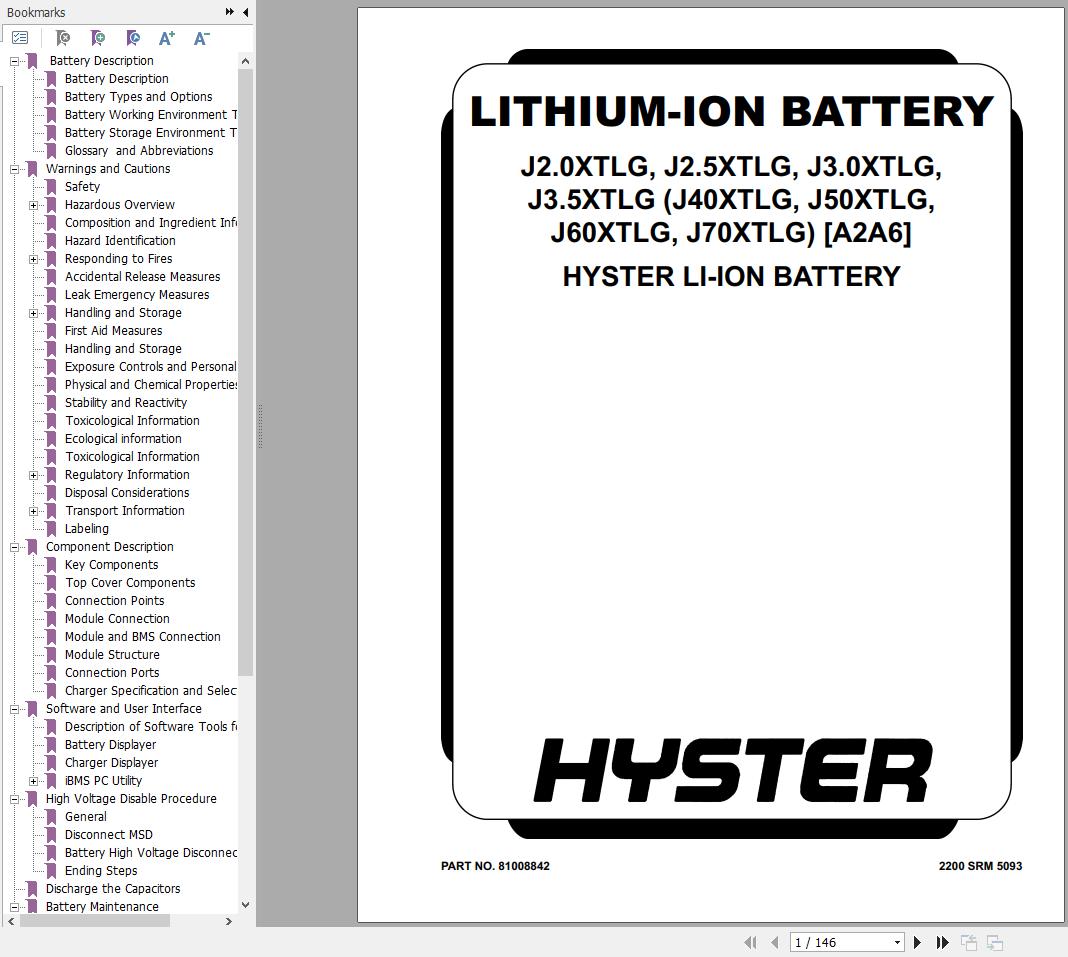This screenshot has width=1068, height=957.
Task: Click the bookmark options checklist icon
Action: [x=20, y=38]
